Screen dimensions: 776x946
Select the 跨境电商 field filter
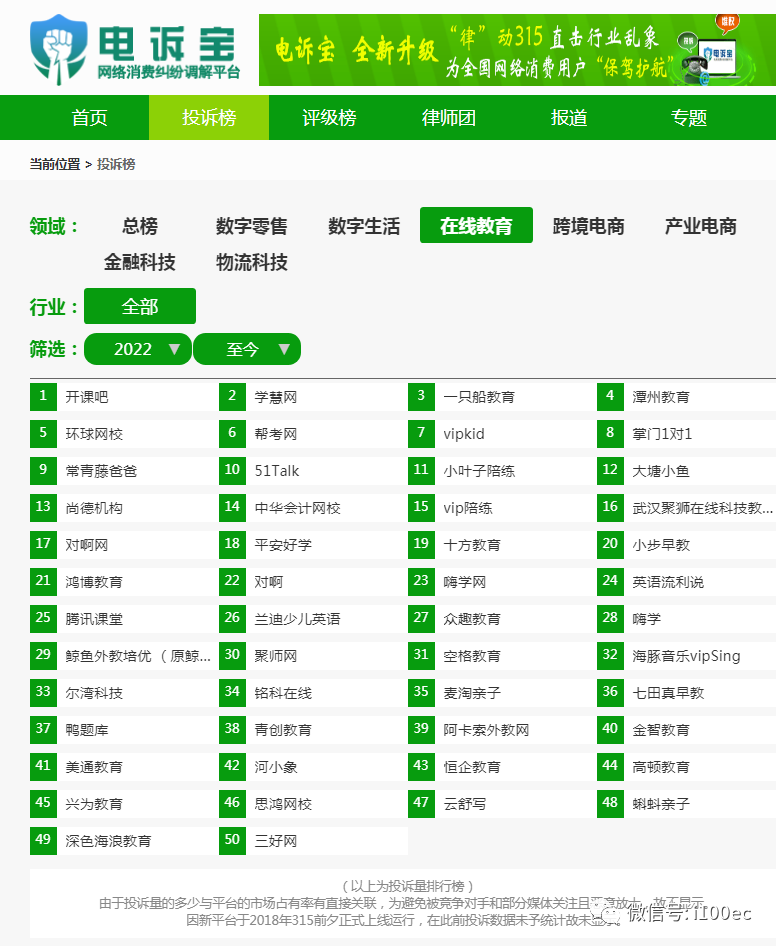click(588, 226)
